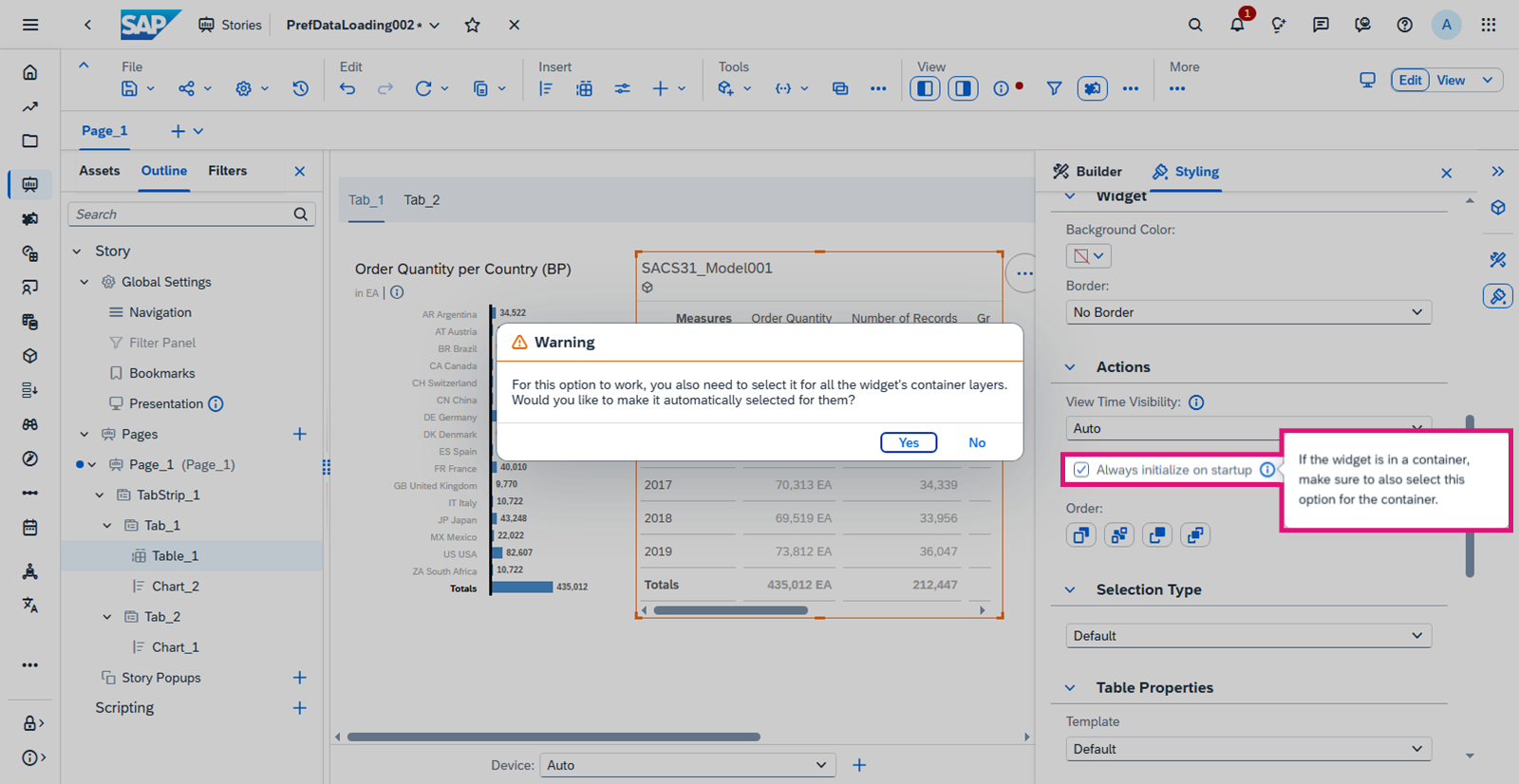The height and width of the screenshot is (784, 1519).
Task: Select Bookmarks in Global Settings
Action: [x=162, y=373]
